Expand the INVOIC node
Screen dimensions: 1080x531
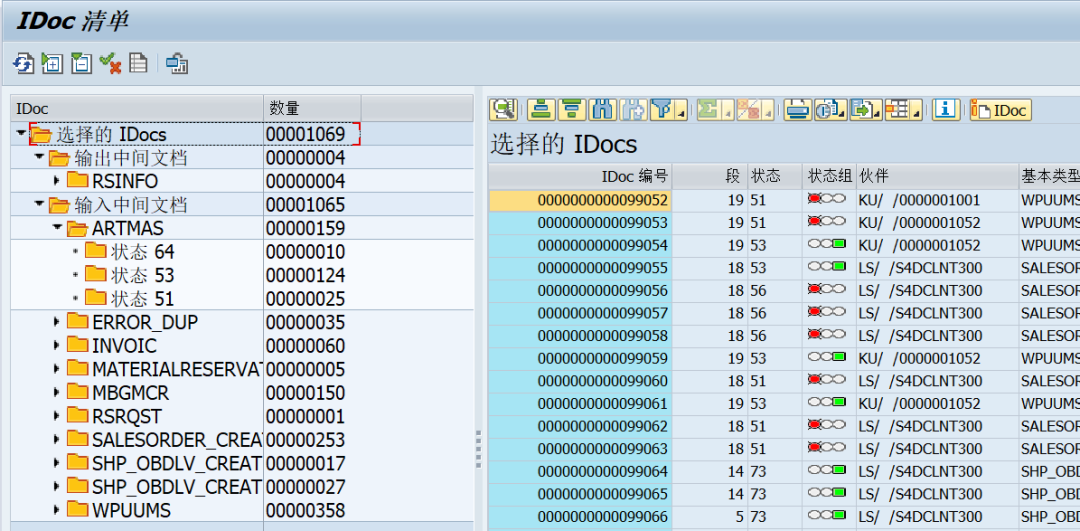coord(57,345)
